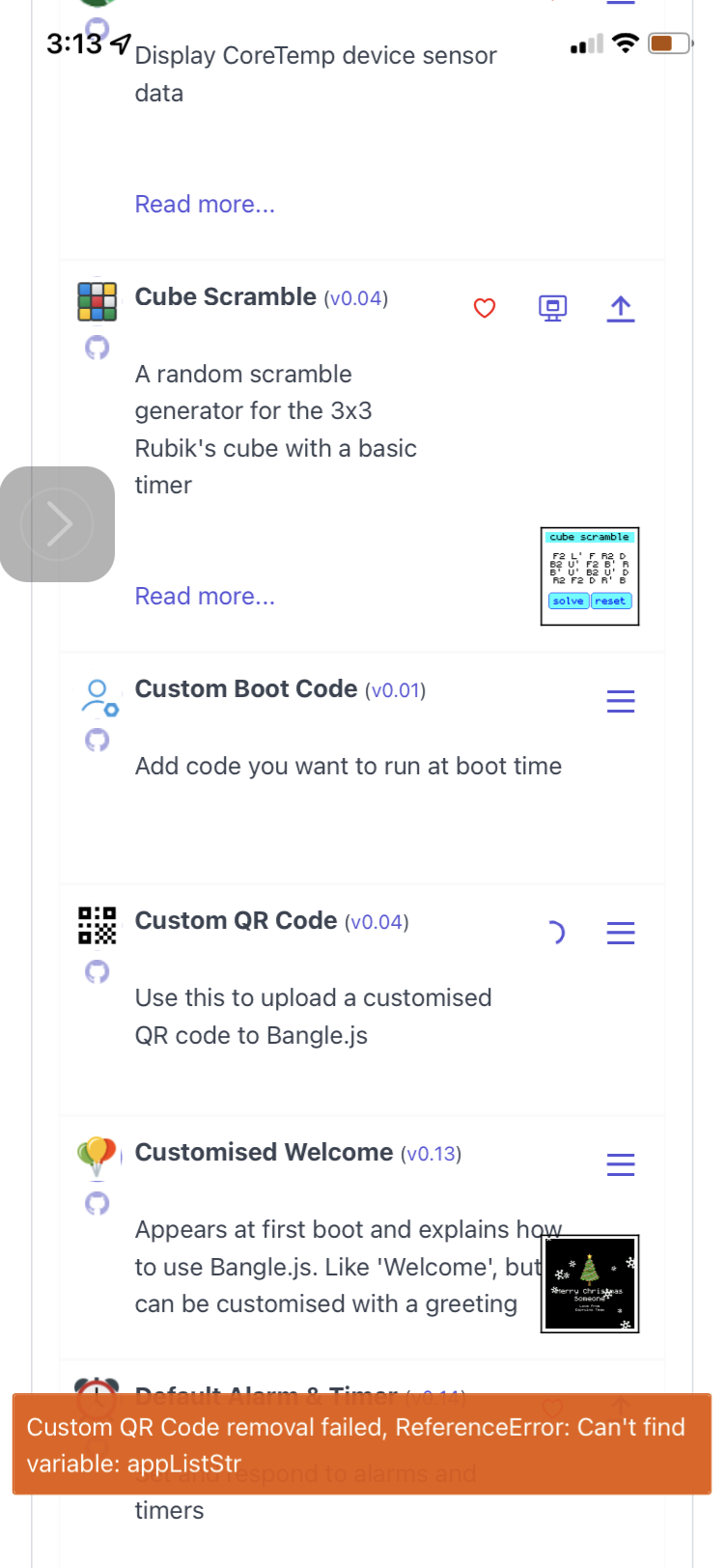Upload Cube Scramble to the watch
The height and width of the screenshot is (1568, 724).
coord(621,307)
